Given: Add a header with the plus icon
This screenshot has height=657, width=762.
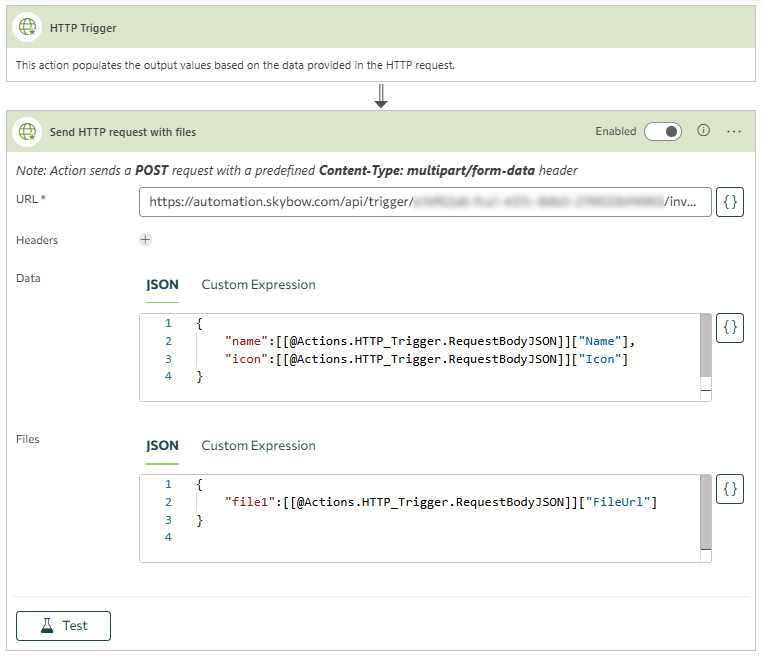Looking at the screenshot, I should [x=145, y=240].
